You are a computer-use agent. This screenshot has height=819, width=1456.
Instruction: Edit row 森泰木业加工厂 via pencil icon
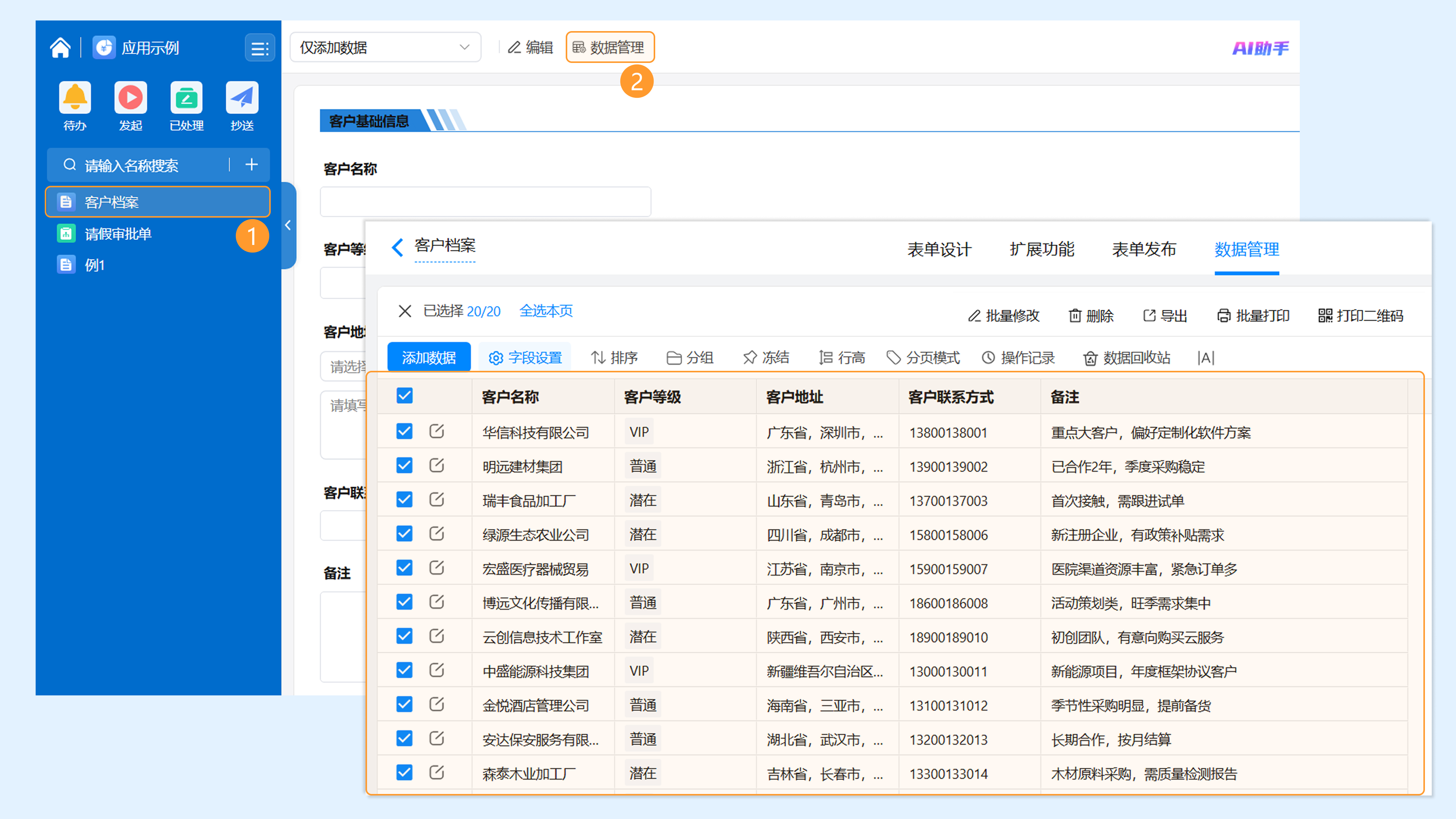tap(436, 772)
